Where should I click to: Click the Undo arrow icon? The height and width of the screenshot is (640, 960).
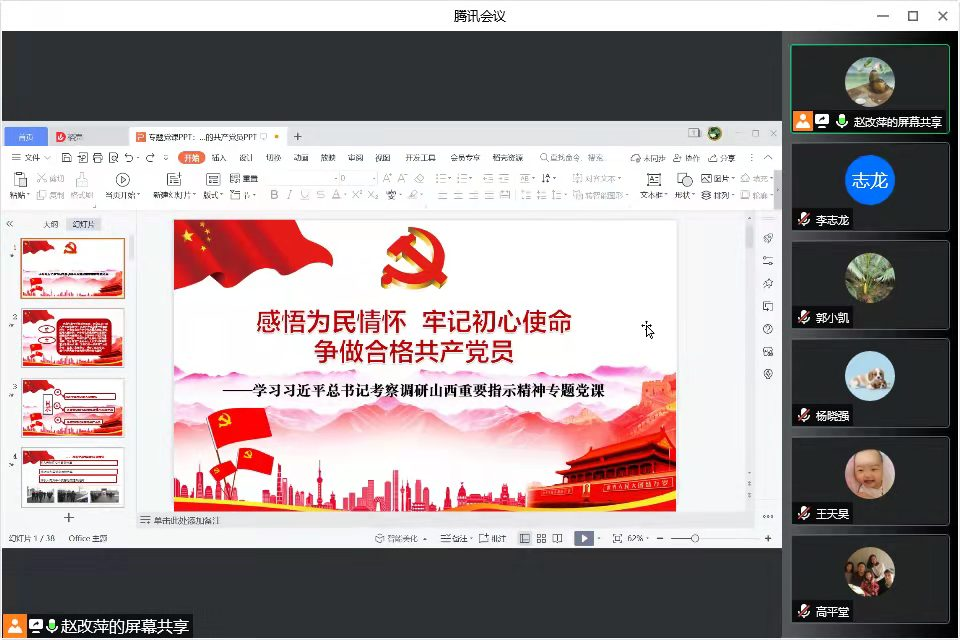click(x=129, y=158)
